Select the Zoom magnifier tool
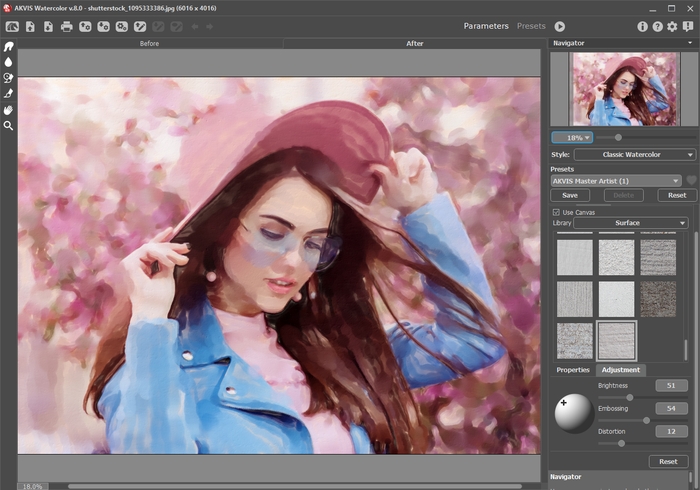 pyautogui.click(x=8, y=126)
